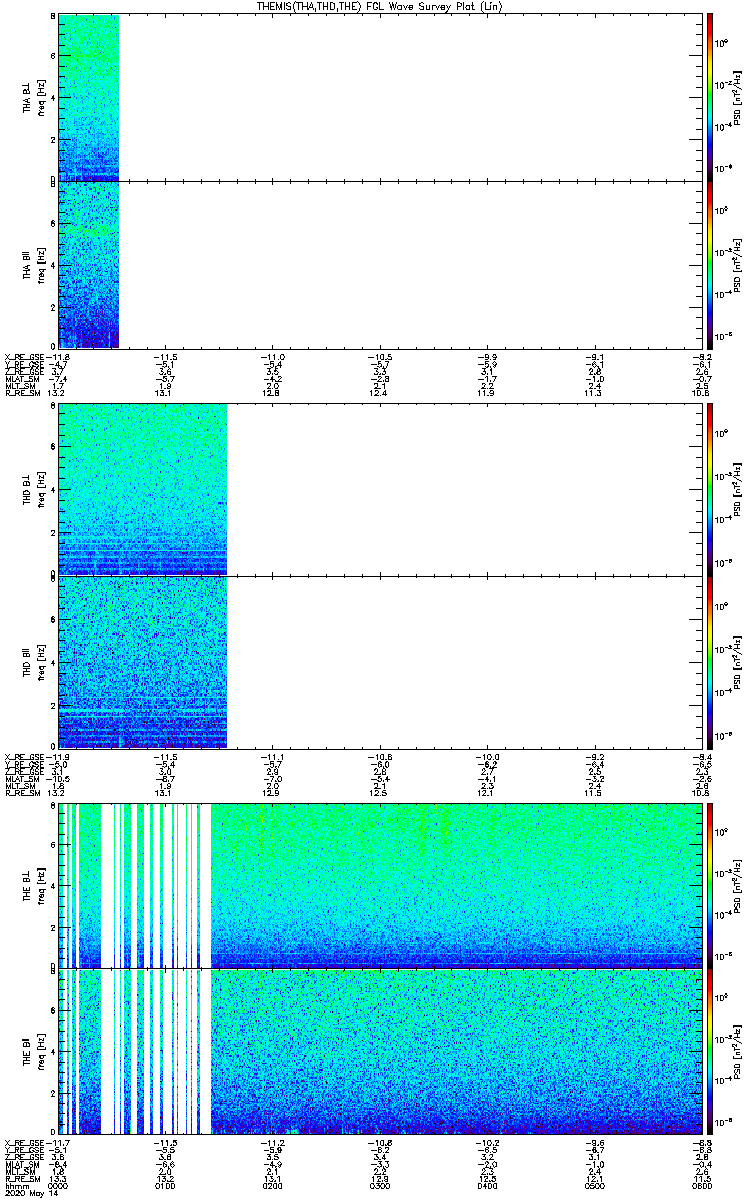Click the 'THA B⊥ freq [Hz]' axis label
This screenshot has width=750, height=1200.
point(33,97)
